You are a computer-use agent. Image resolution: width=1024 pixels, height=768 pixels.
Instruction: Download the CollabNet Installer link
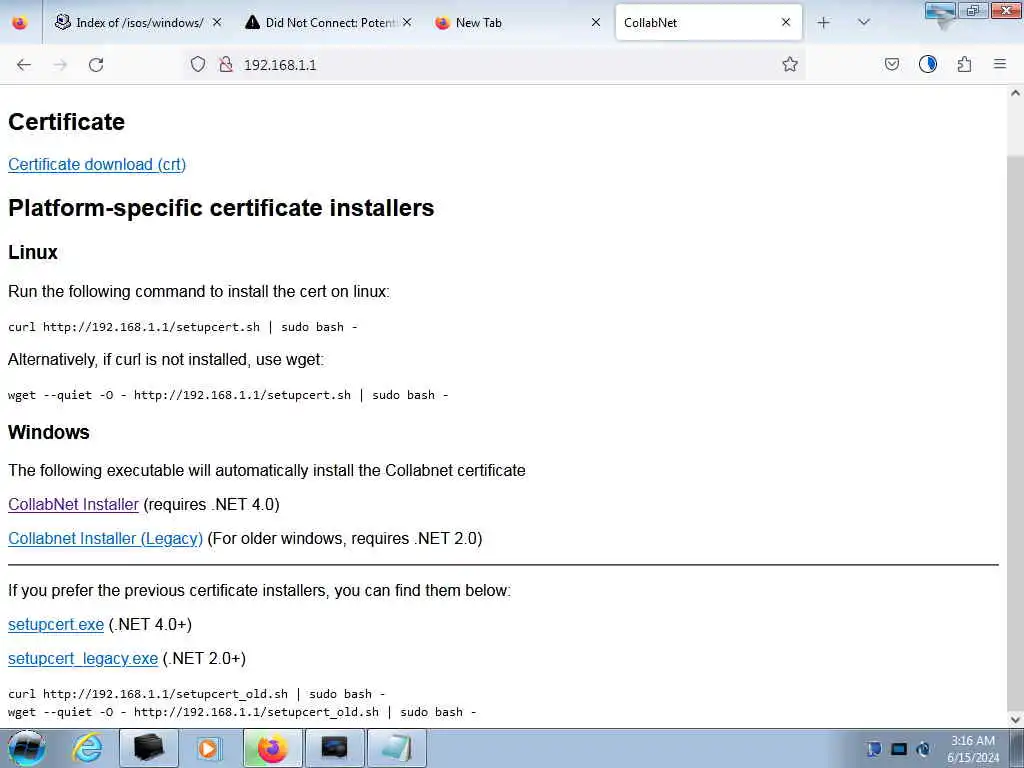click(x=73, y=505)
